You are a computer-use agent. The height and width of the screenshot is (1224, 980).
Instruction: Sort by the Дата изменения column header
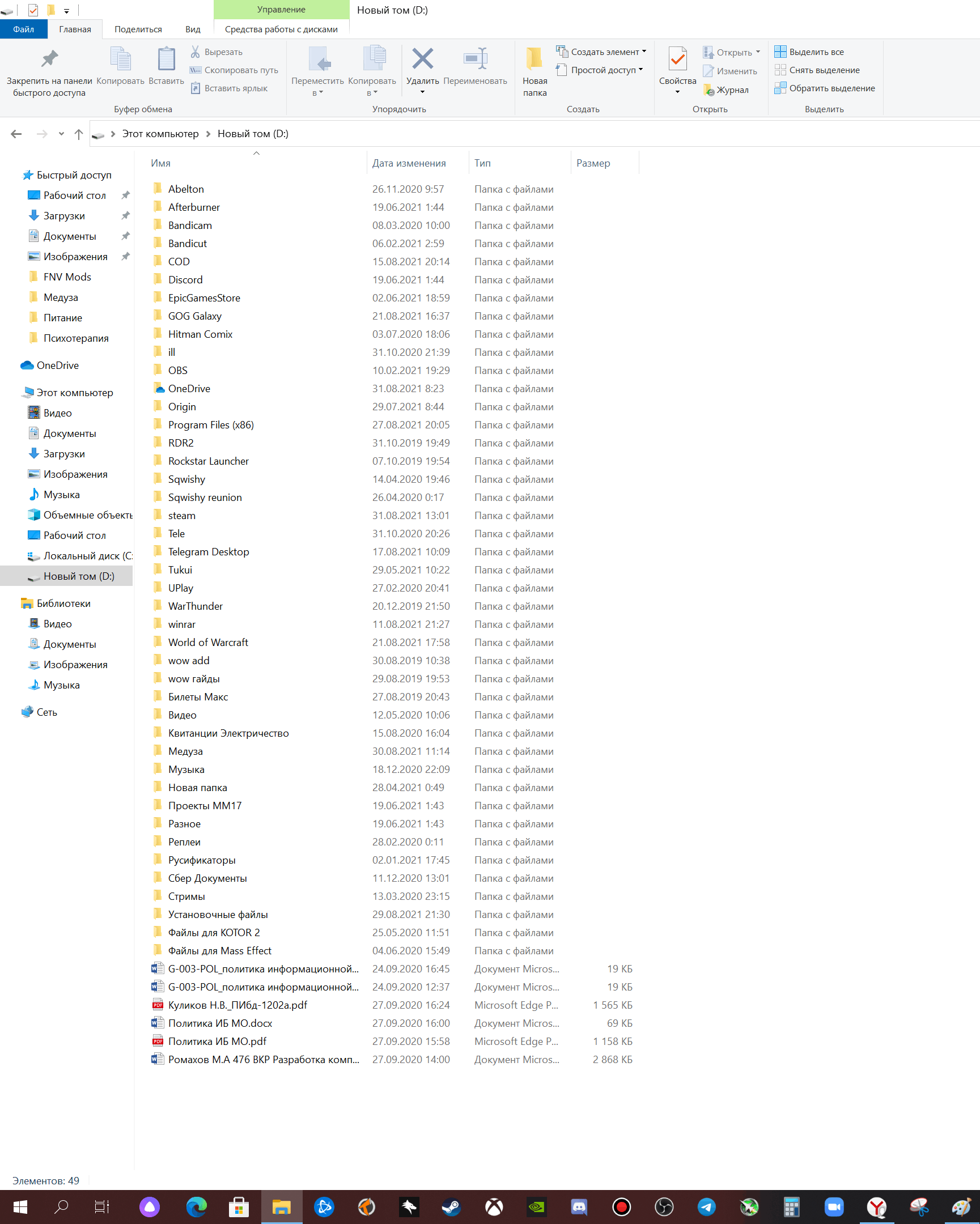coord(417,163)
